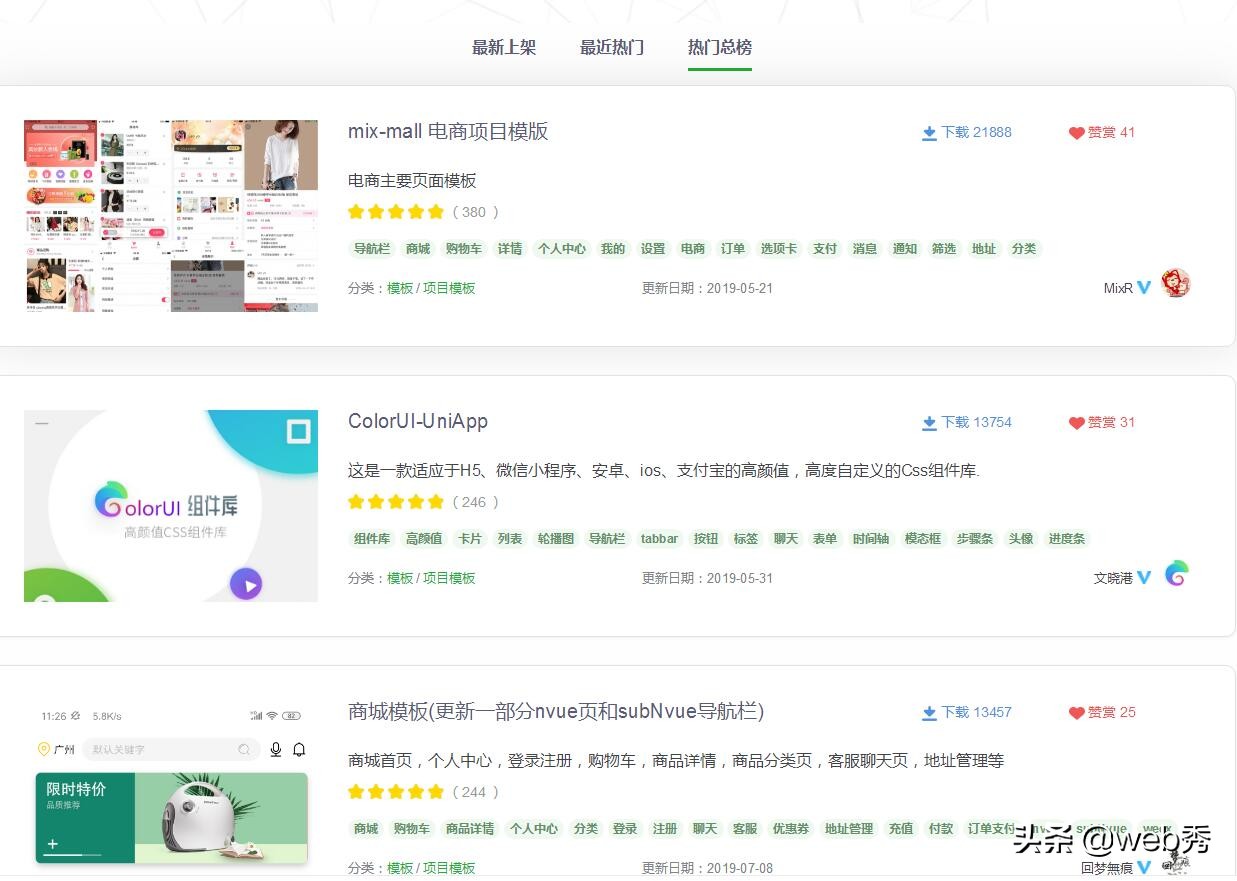Image resolution: width=1237 pixels, height=881 pixels.
Task: Click the download icon beside mix-mall's 21888 count
Action: click(x=930, y=132)
